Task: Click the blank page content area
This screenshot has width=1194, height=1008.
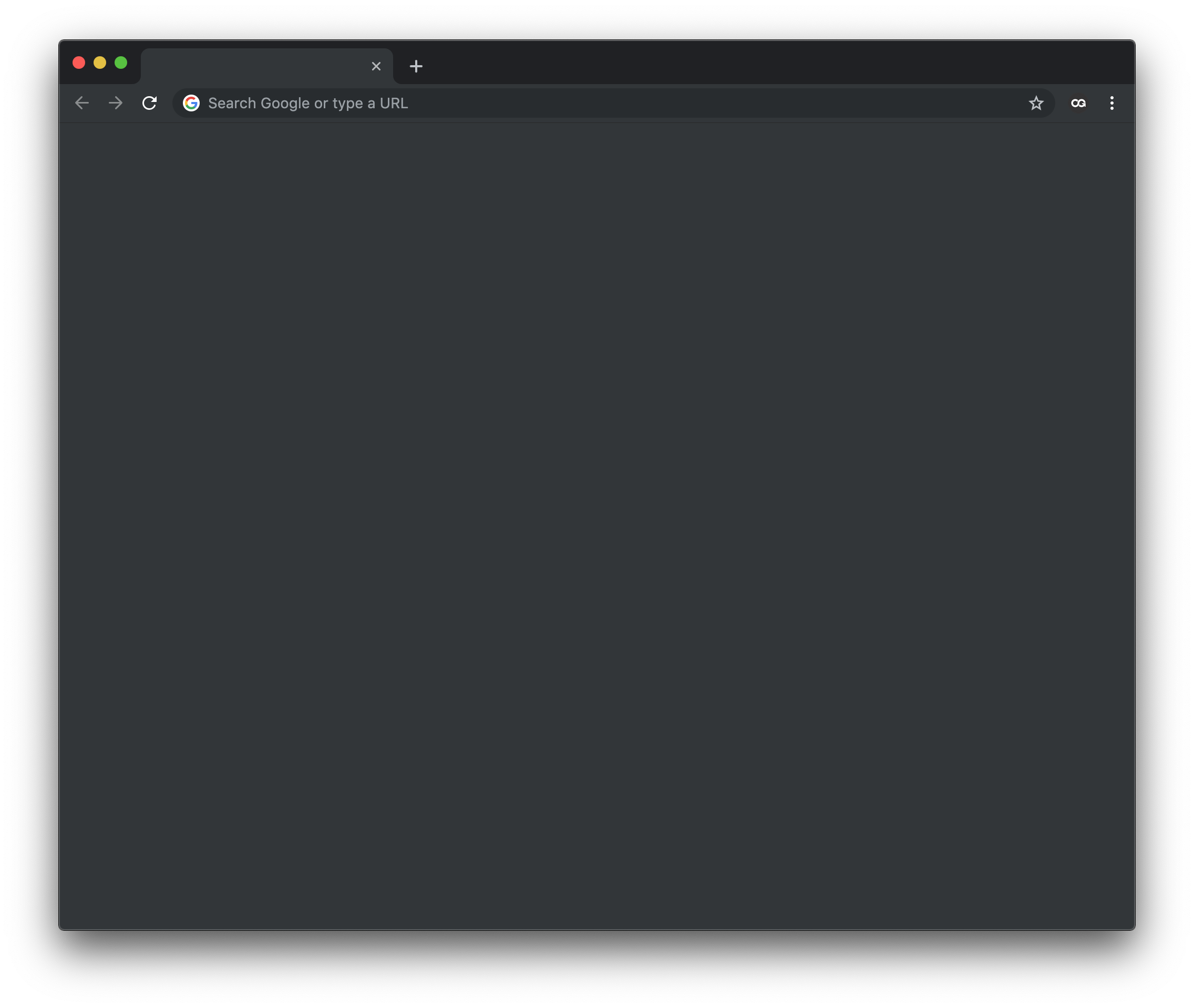Action: [596, 515]
